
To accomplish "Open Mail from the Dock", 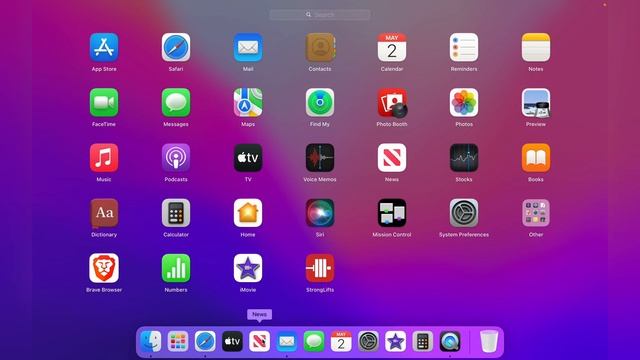I will [x=287, y=341].
